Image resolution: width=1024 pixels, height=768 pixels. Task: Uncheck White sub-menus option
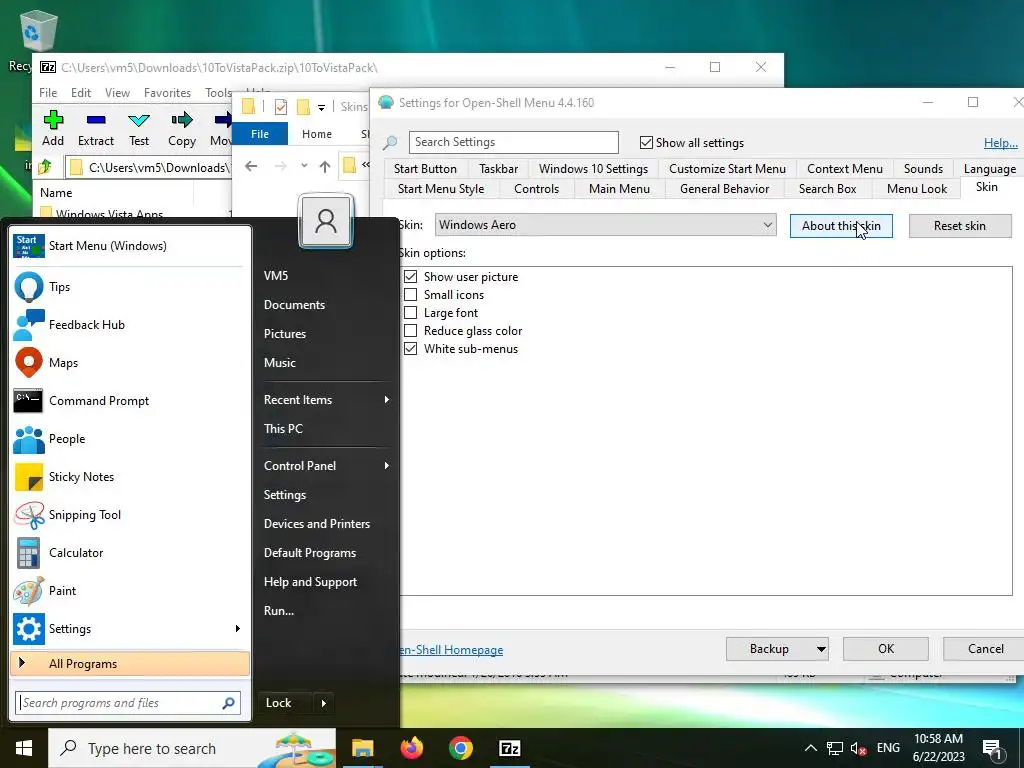coord(410,349)
